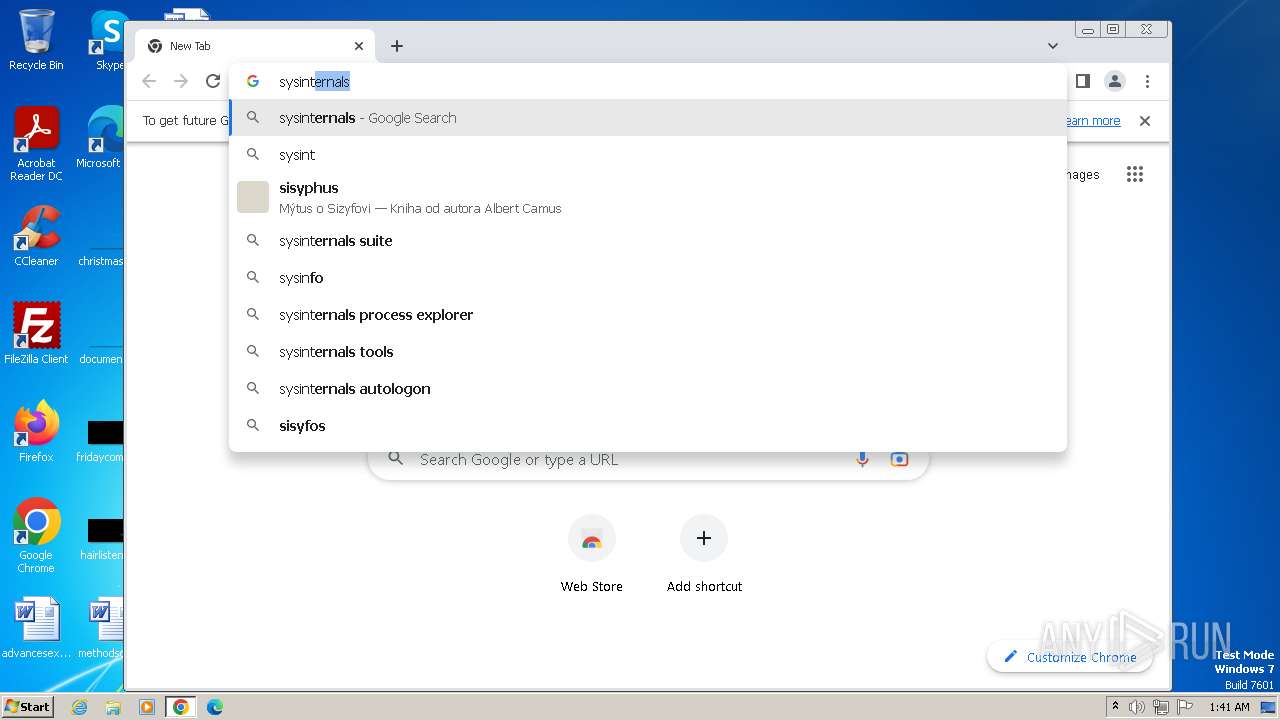This screenshot has height=720, width=1280.
Task: Choose the 'sysinternals autologon' suggestion
Action: click(x=648, y=389)
